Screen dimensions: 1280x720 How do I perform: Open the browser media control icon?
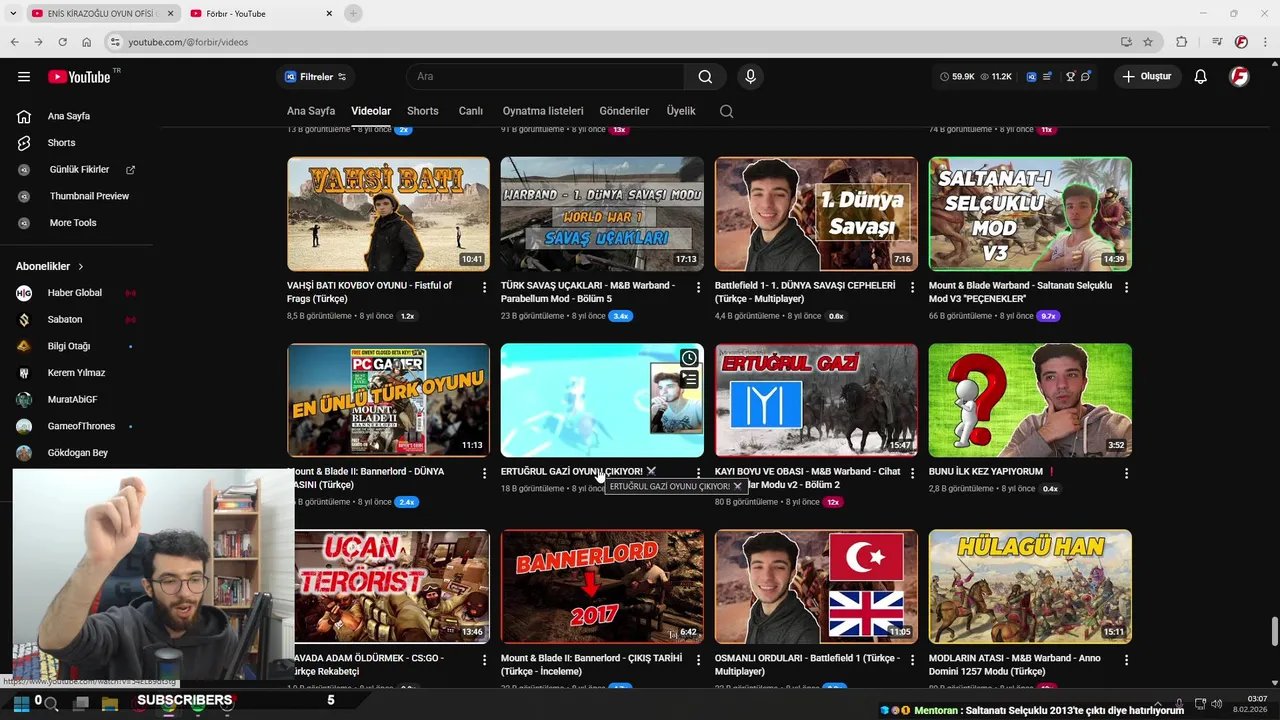1217,42
